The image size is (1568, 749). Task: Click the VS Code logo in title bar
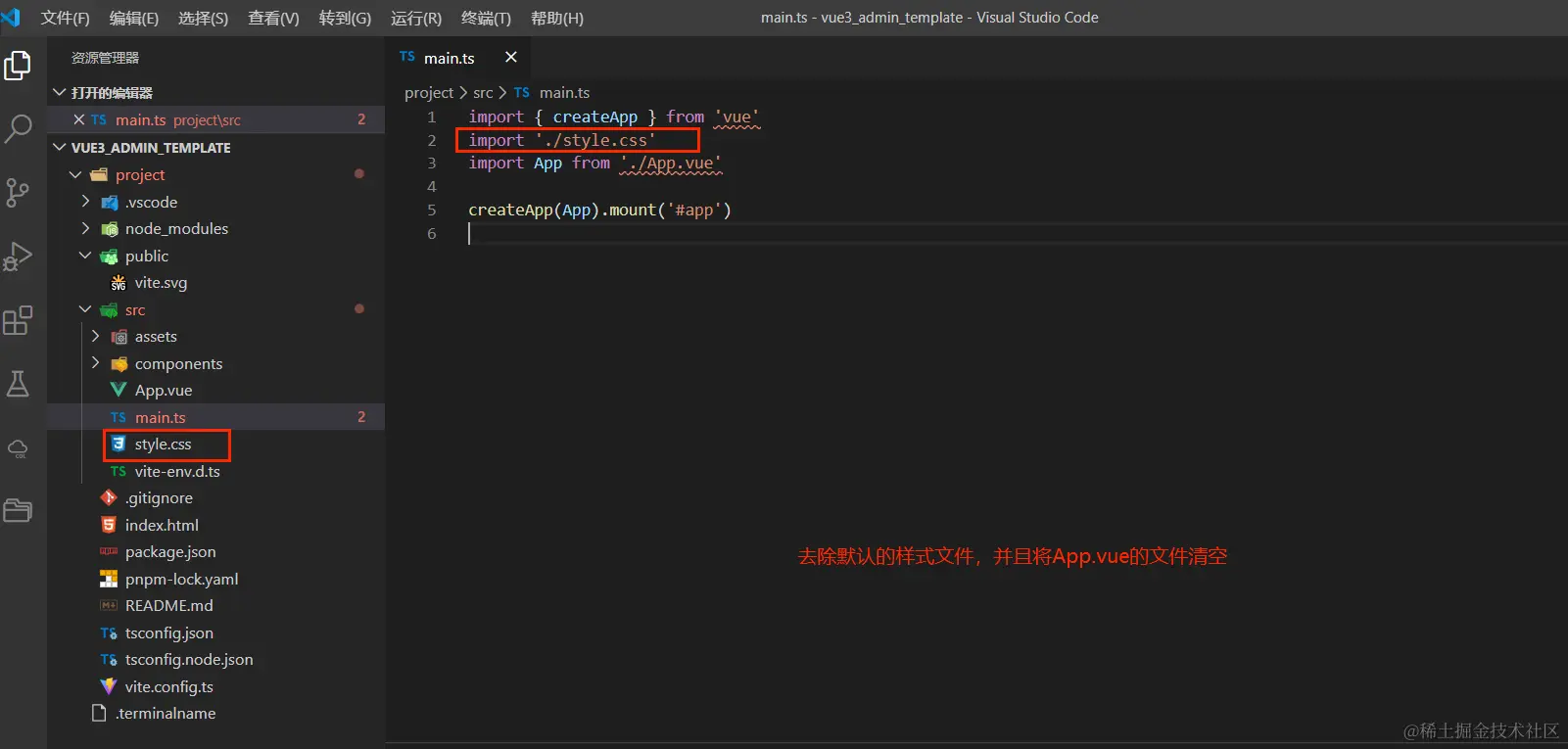[x=11, y=18]
